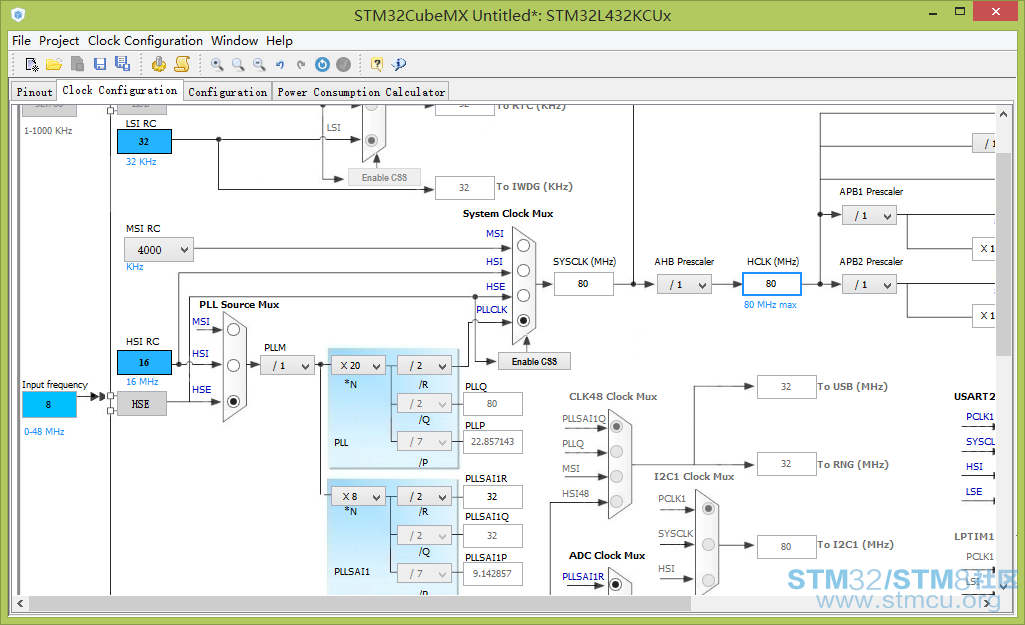
Task: Open PLLSAI1 /R divider dropdown
Action: tap(424, 497)
